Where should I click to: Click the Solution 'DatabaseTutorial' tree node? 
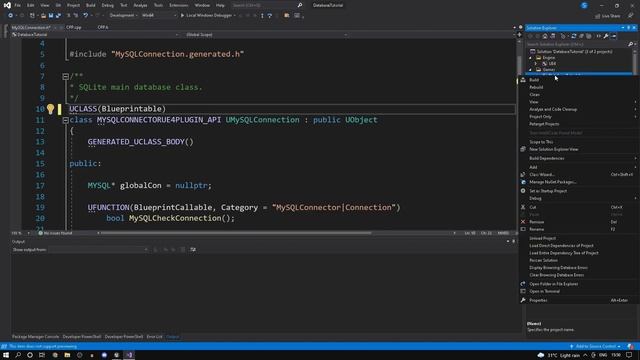point(574,52)
